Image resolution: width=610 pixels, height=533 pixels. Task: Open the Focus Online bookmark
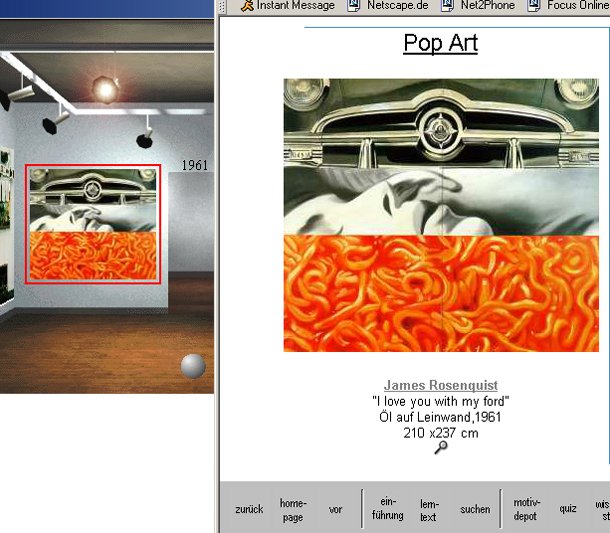click(568, 5)
